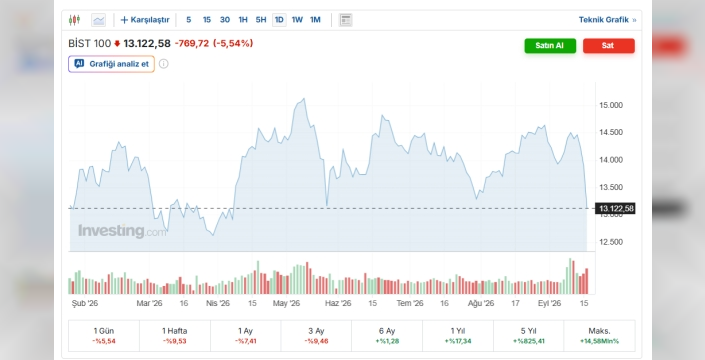Image resolution: width=705 pixels, height=360 pixels.
Task: Choose the 1H interval
Action: coord(243,20)
